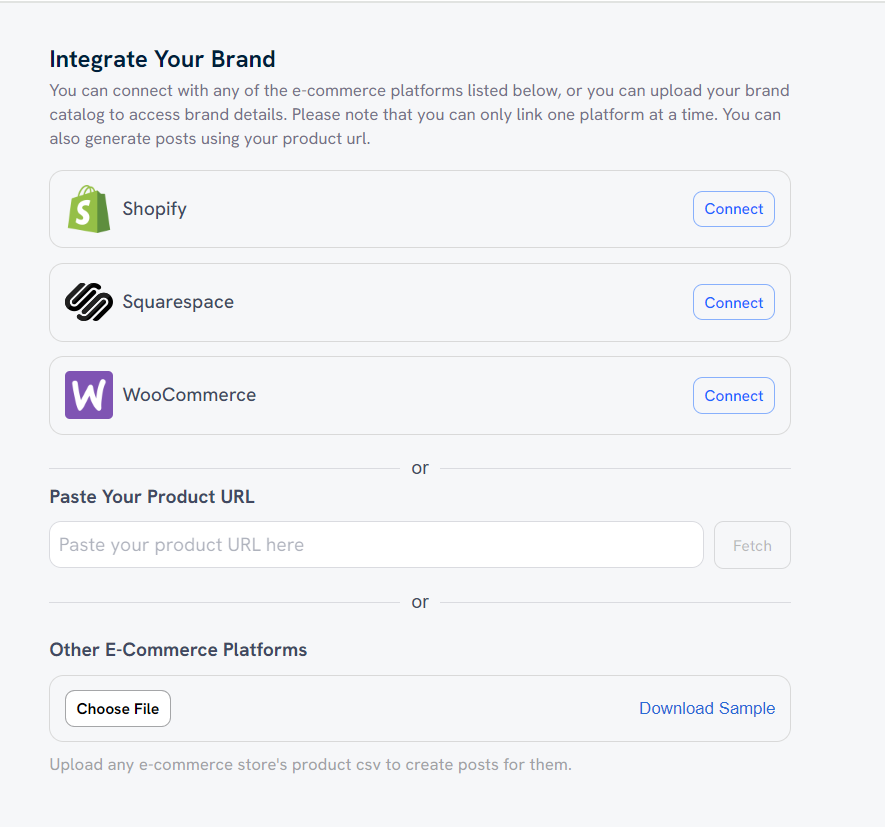
Task: Click the introductory description paragraph
Action: point(419,115)
